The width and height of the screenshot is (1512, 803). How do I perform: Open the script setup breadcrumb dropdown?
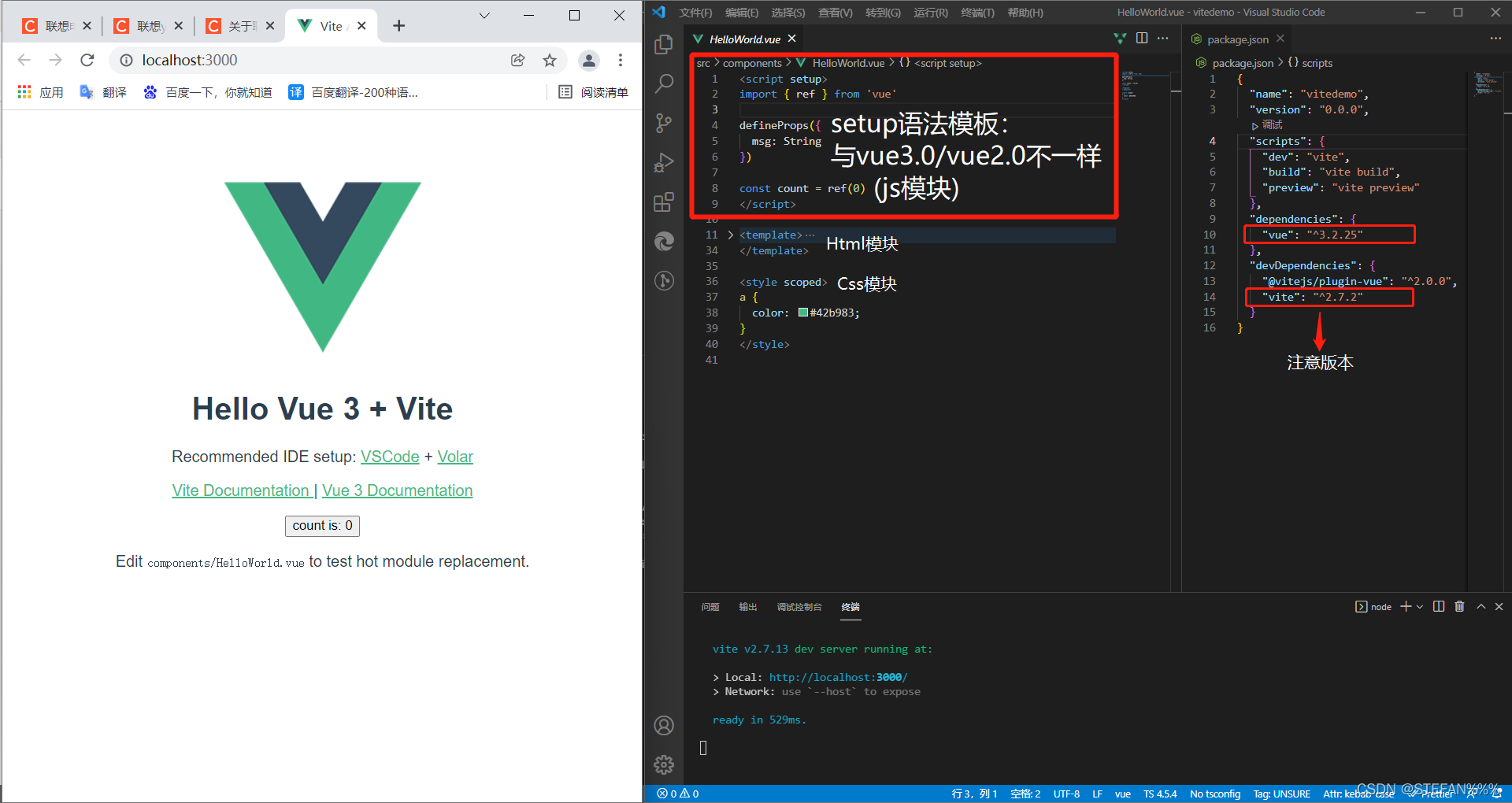[940, 63]
